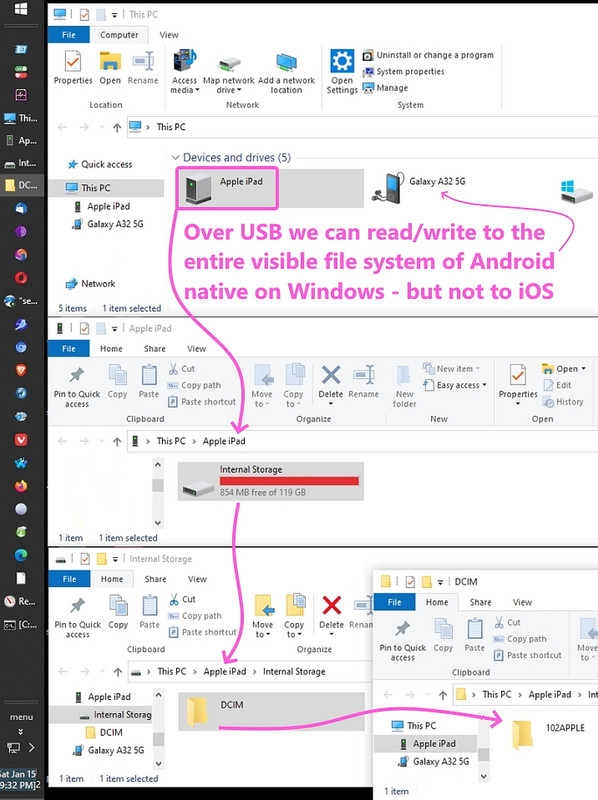The width and height of the screenshot is (598, 800).
Task: Click Pin to Quick access in Apple iPad window
Action: pyautogui.click(x=77, y=387)
